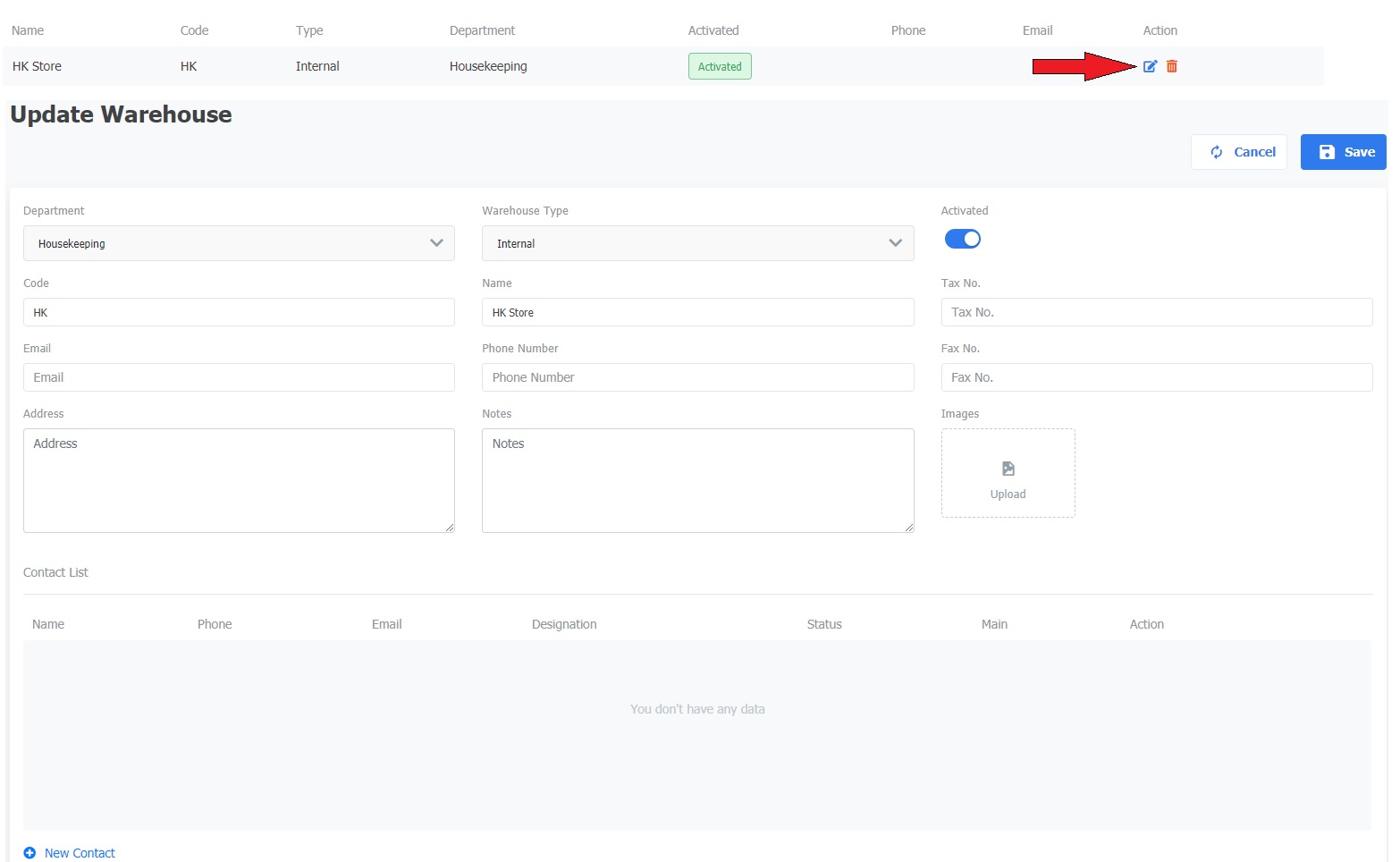This screenshot has width=1400, height=862.
Task: Add a contact via New Contact link
Action: tap(80, 853)
